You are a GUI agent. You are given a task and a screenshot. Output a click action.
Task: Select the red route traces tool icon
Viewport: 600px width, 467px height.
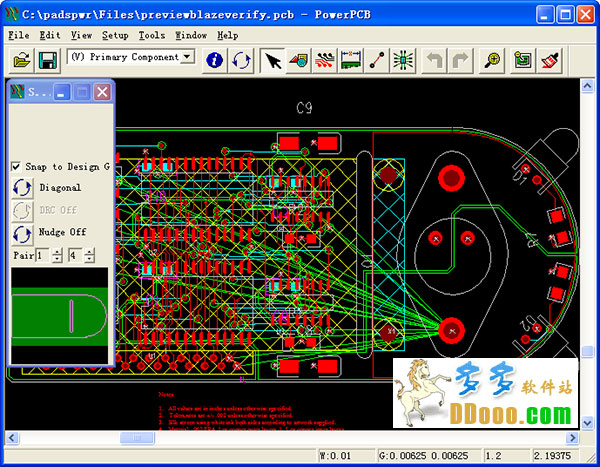coord(324,60)
